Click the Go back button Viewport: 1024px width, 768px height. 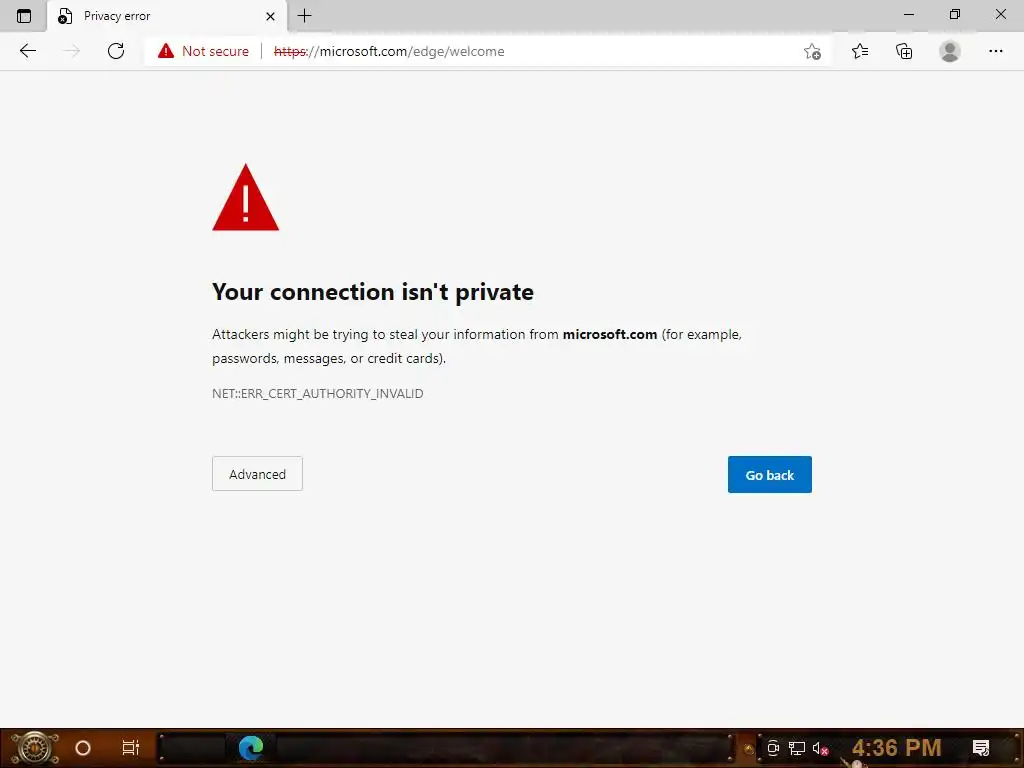[x=769, y=475]
